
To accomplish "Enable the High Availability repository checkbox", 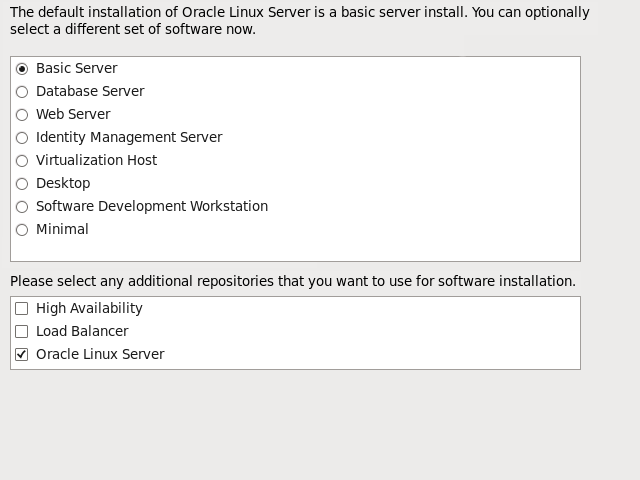I will (22, 309).
